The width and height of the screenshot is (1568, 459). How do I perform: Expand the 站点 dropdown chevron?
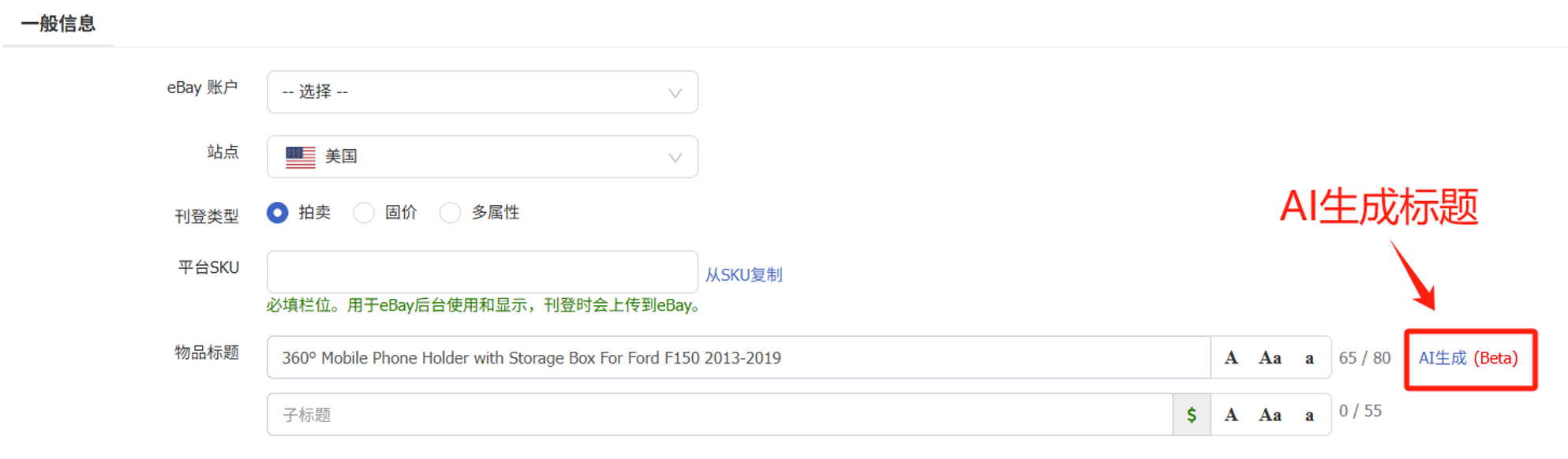pyautogui.click(x=675, y=158)
